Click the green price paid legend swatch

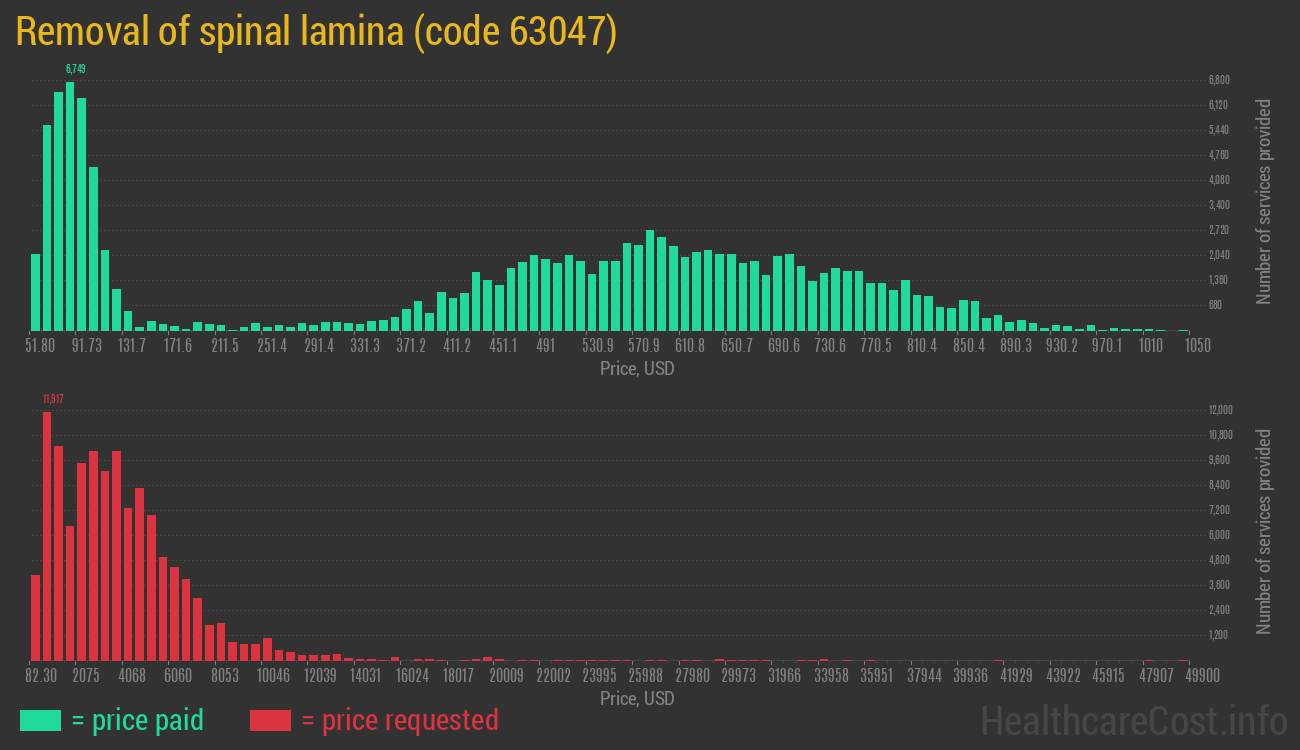[x=40, y=720]
